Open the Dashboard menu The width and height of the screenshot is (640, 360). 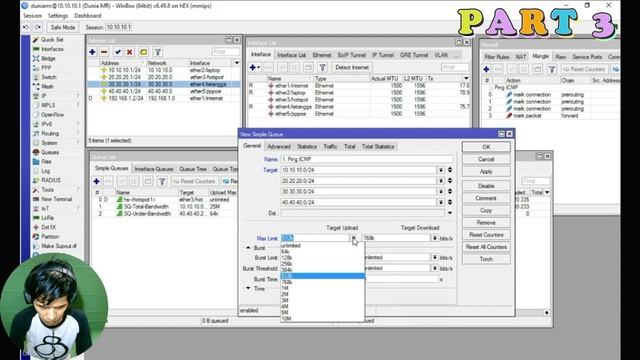88,16
